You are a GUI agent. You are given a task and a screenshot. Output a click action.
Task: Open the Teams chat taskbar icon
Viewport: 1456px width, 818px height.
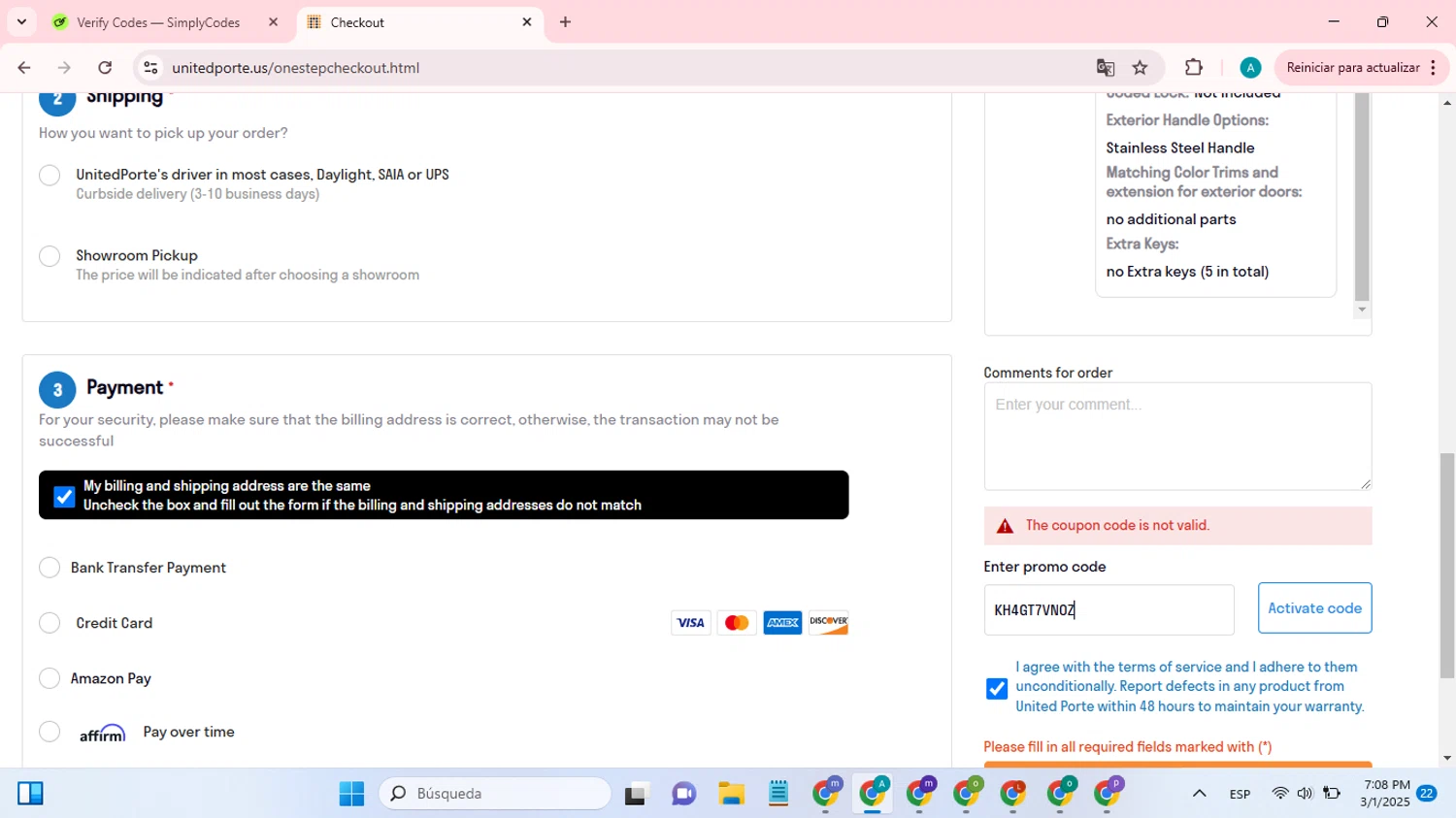(683, 794)
